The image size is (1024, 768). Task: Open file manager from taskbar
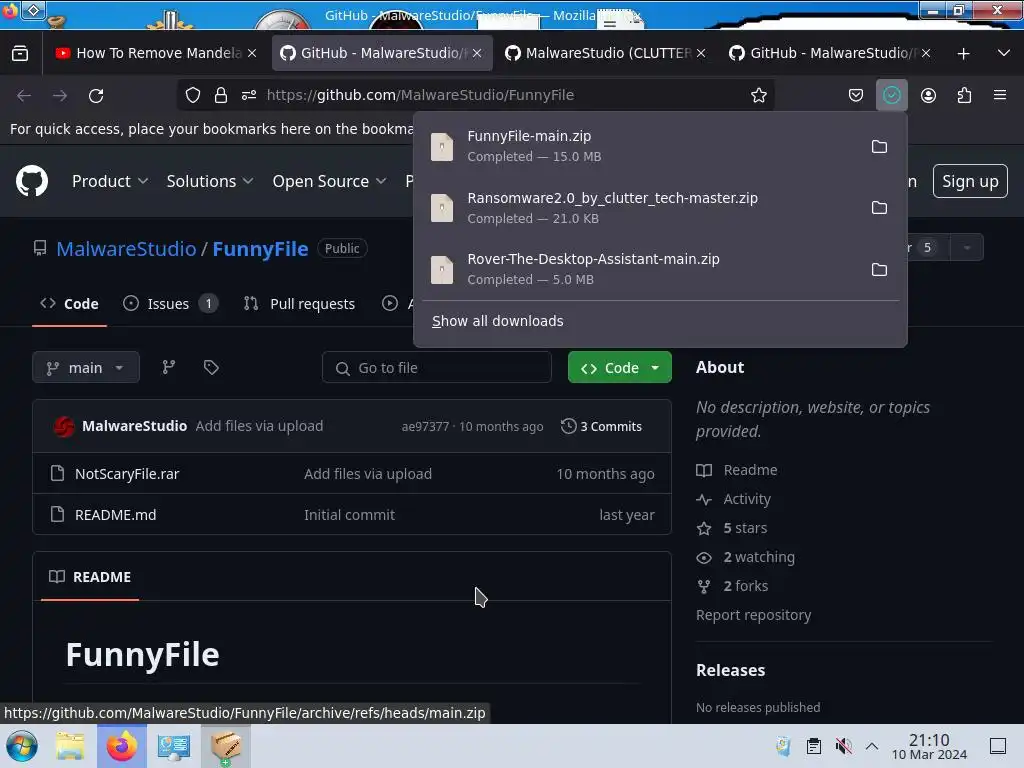70,746
